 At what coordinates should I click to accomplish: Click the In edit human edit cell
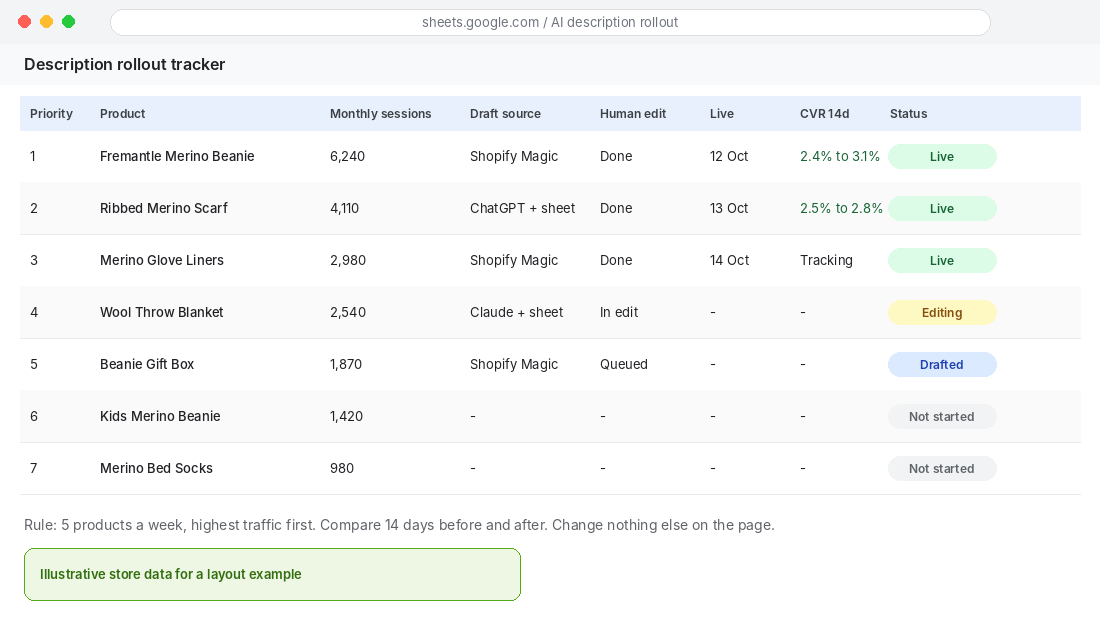coord(619,312)
